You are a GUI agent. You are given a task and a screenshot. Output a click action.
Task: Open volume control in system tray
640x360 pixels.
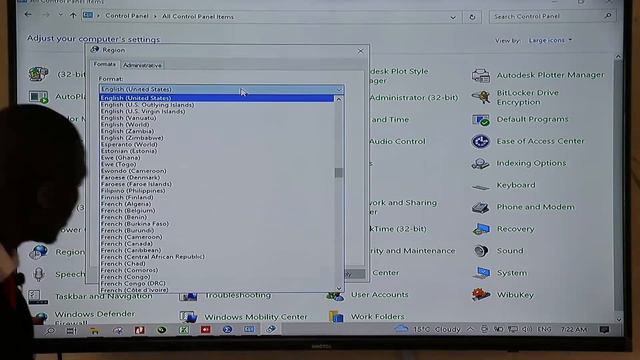click(x=527, y=329)
